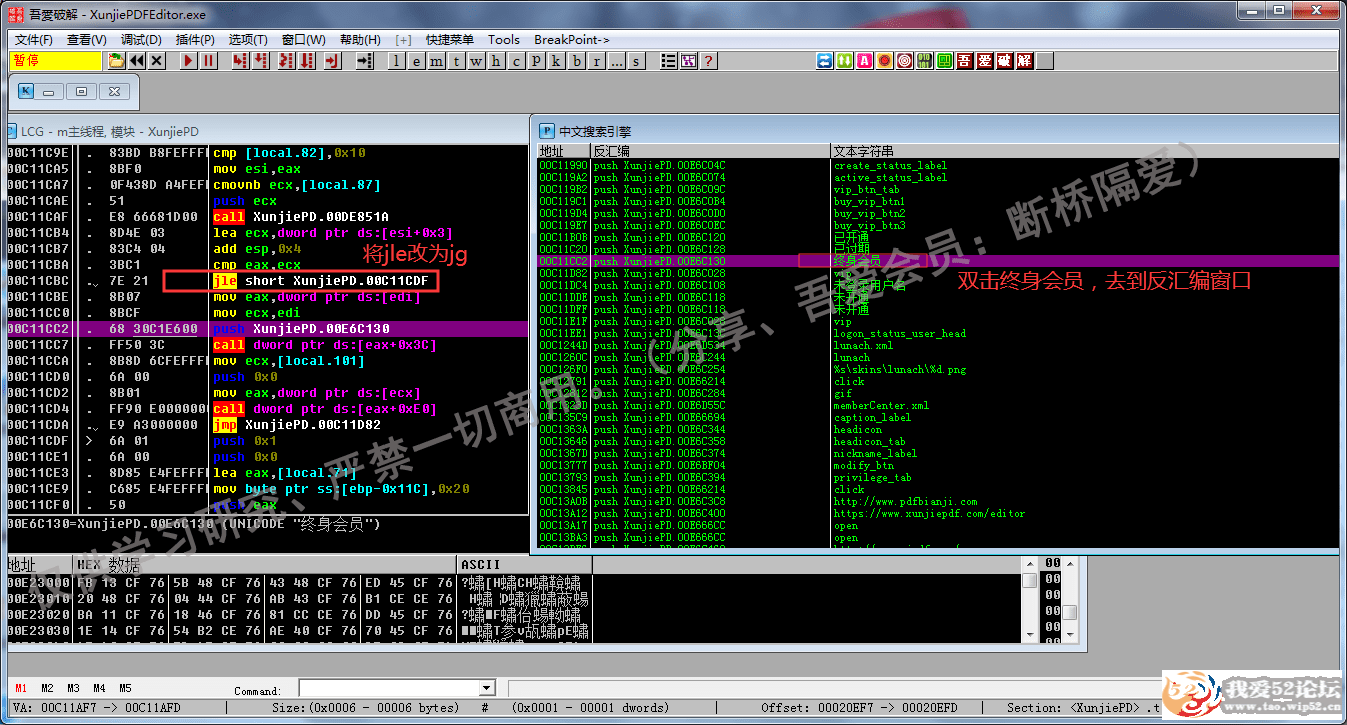Switch to the M1 memory tab
This screenshot has height=725, width=1347.
click(x=21, y=688)
